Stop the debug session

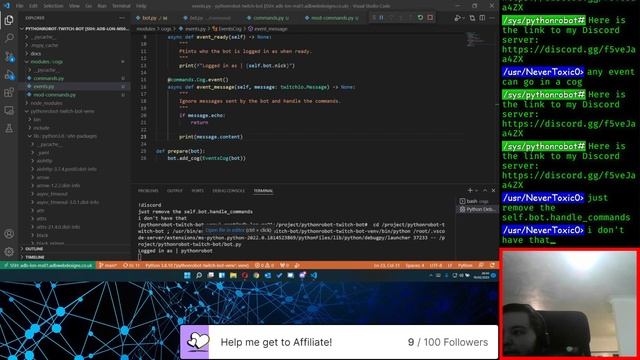click(x=430, y=18)
